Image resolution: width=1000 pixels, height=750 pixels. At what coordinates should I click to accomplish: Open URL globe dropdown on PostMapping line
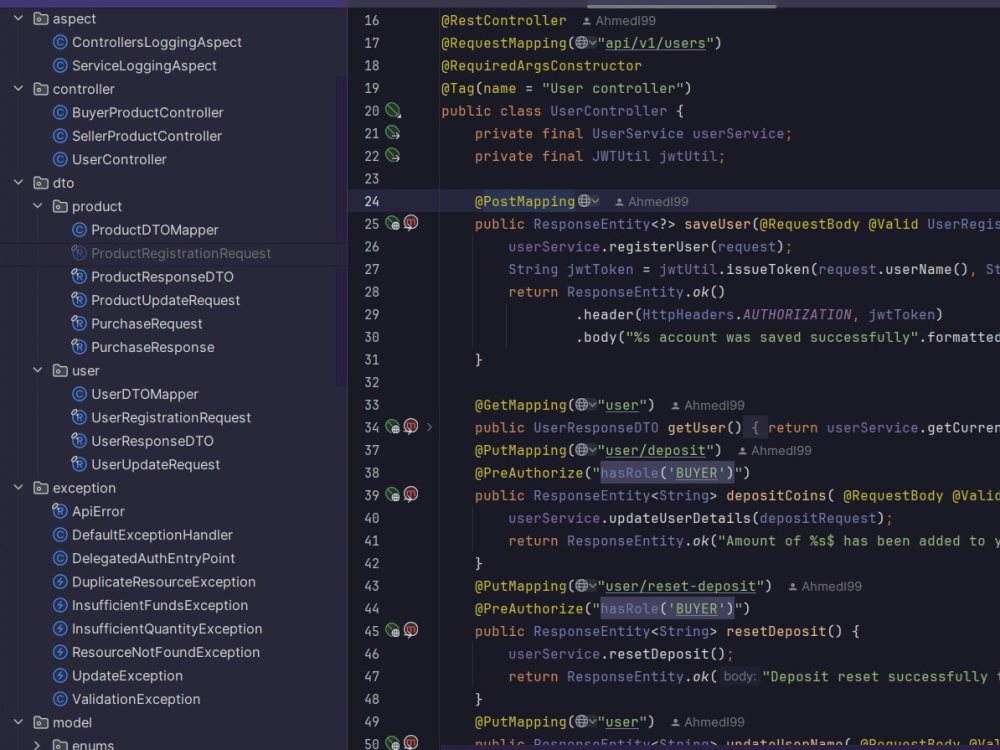[589, 201]
